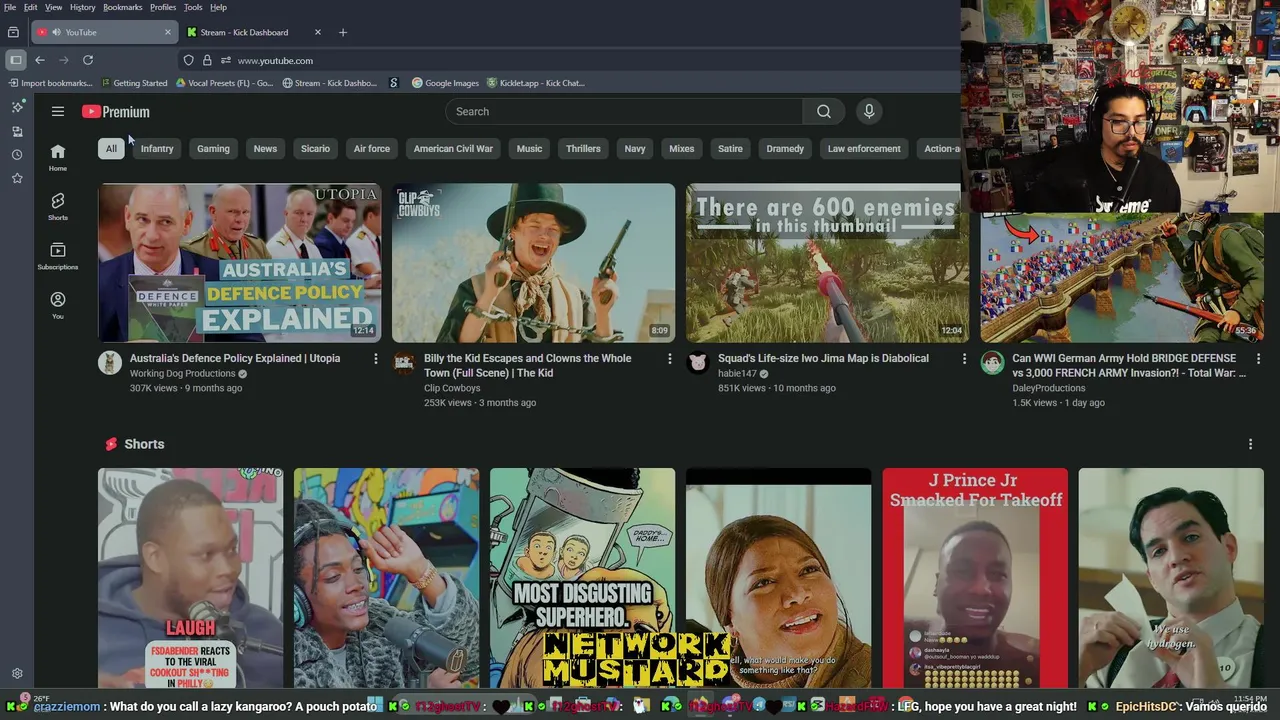Open Import bookmarks toolbar item
Viewport: 1280px width, 720px height.
[50, 83]
